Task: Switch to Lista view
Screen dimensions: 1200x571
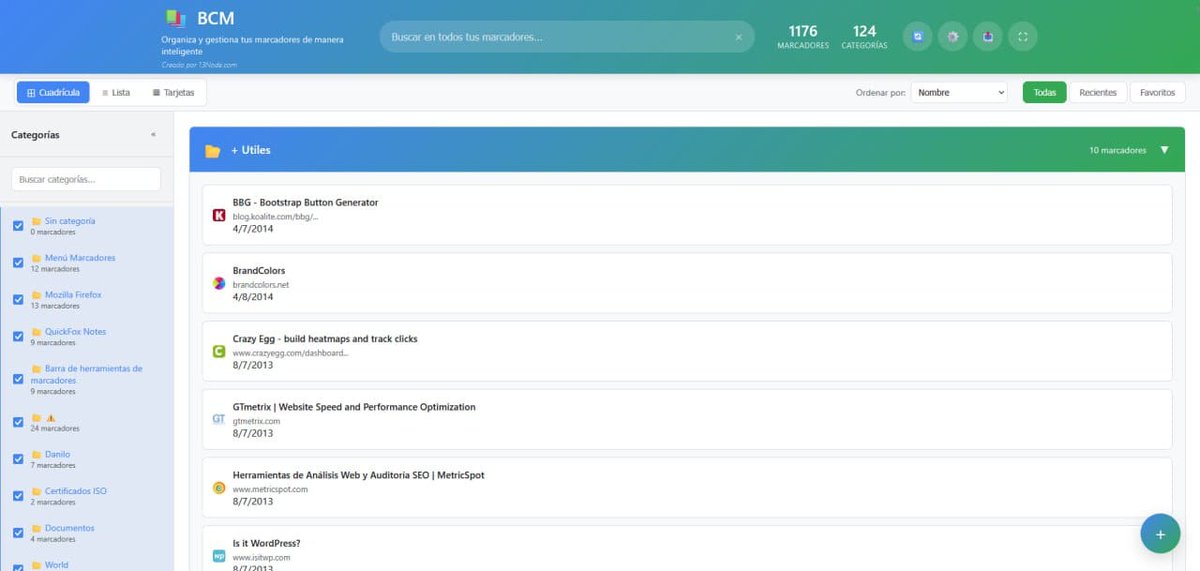Action: (116, 92)
